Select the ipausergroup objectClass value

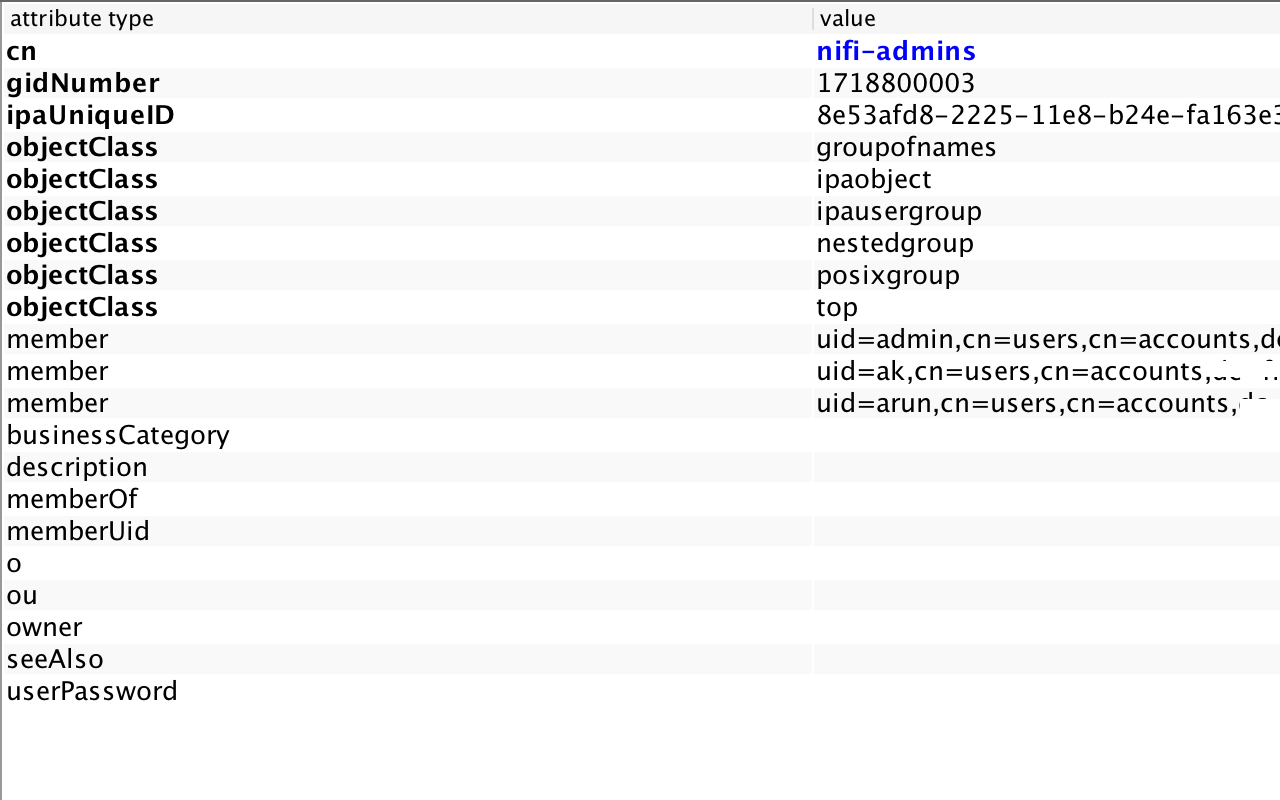point(899,211)
